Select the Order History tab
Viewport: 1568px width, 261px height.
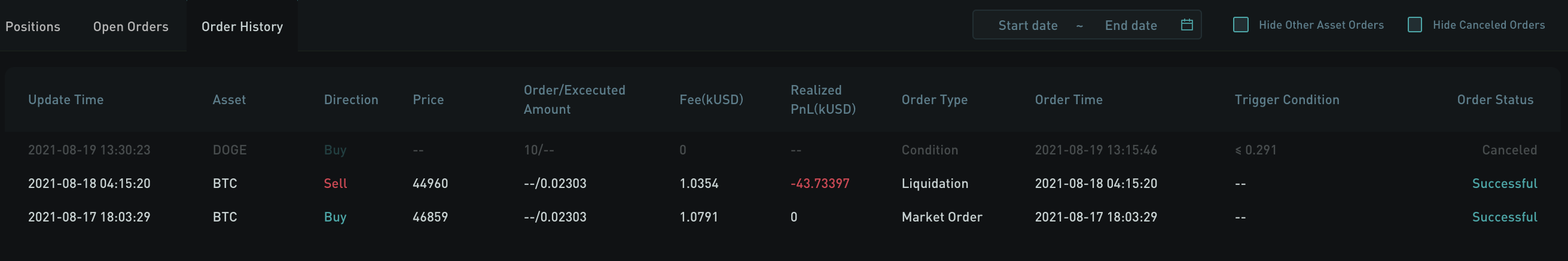[242, 27]
